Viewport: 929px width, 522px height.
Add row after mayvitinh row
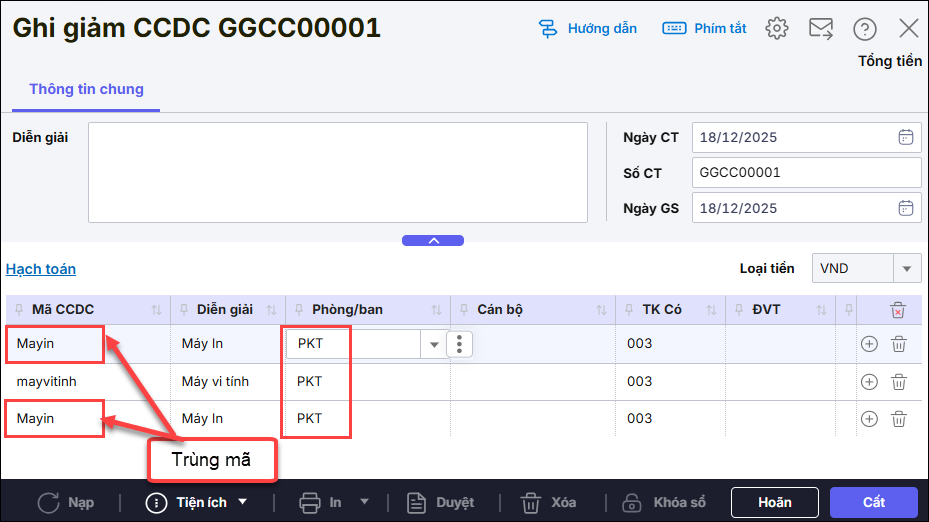coord(869,382)
